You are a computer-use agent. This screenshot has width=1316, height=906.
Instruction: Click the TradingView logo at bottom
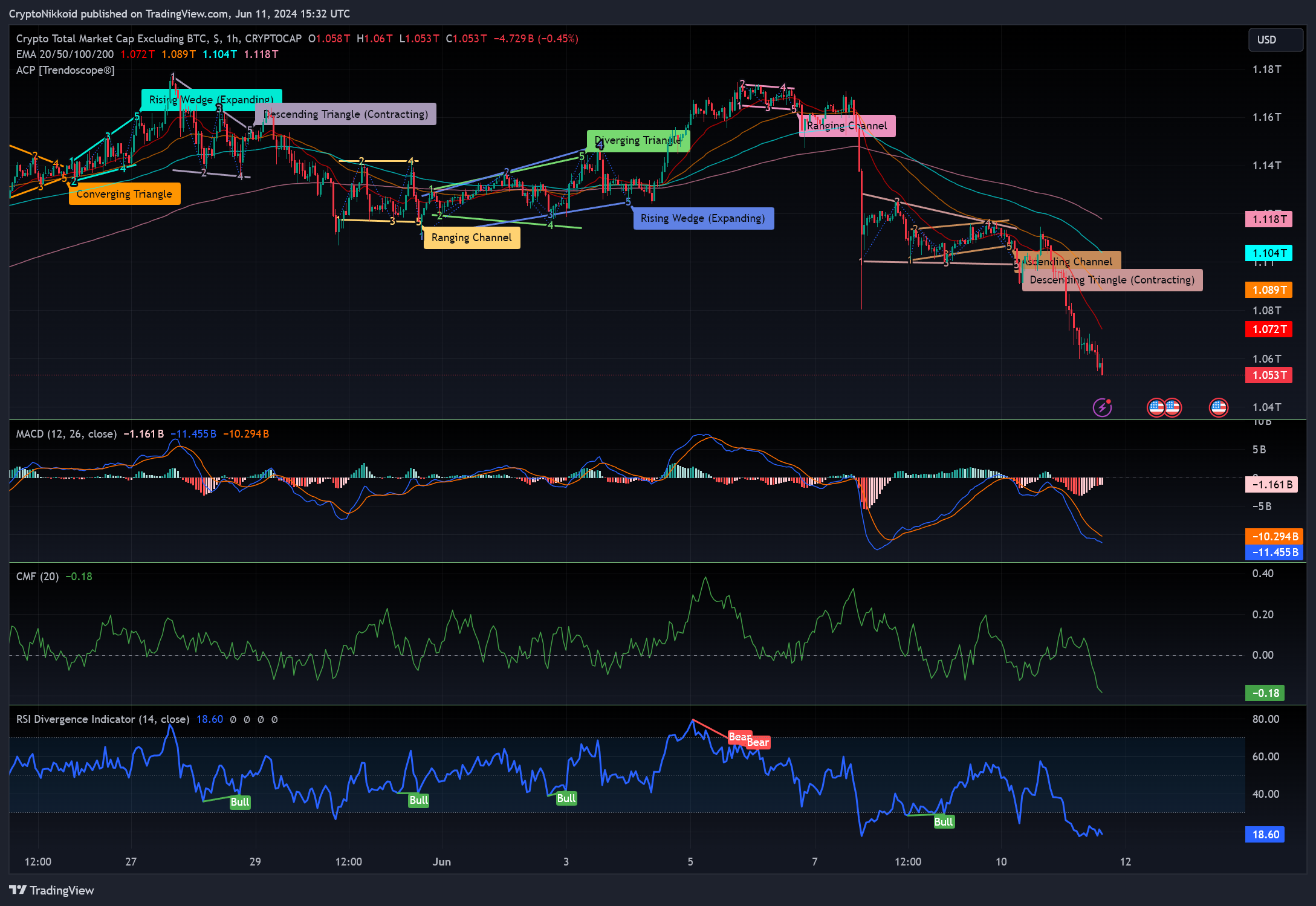point(52,890)
